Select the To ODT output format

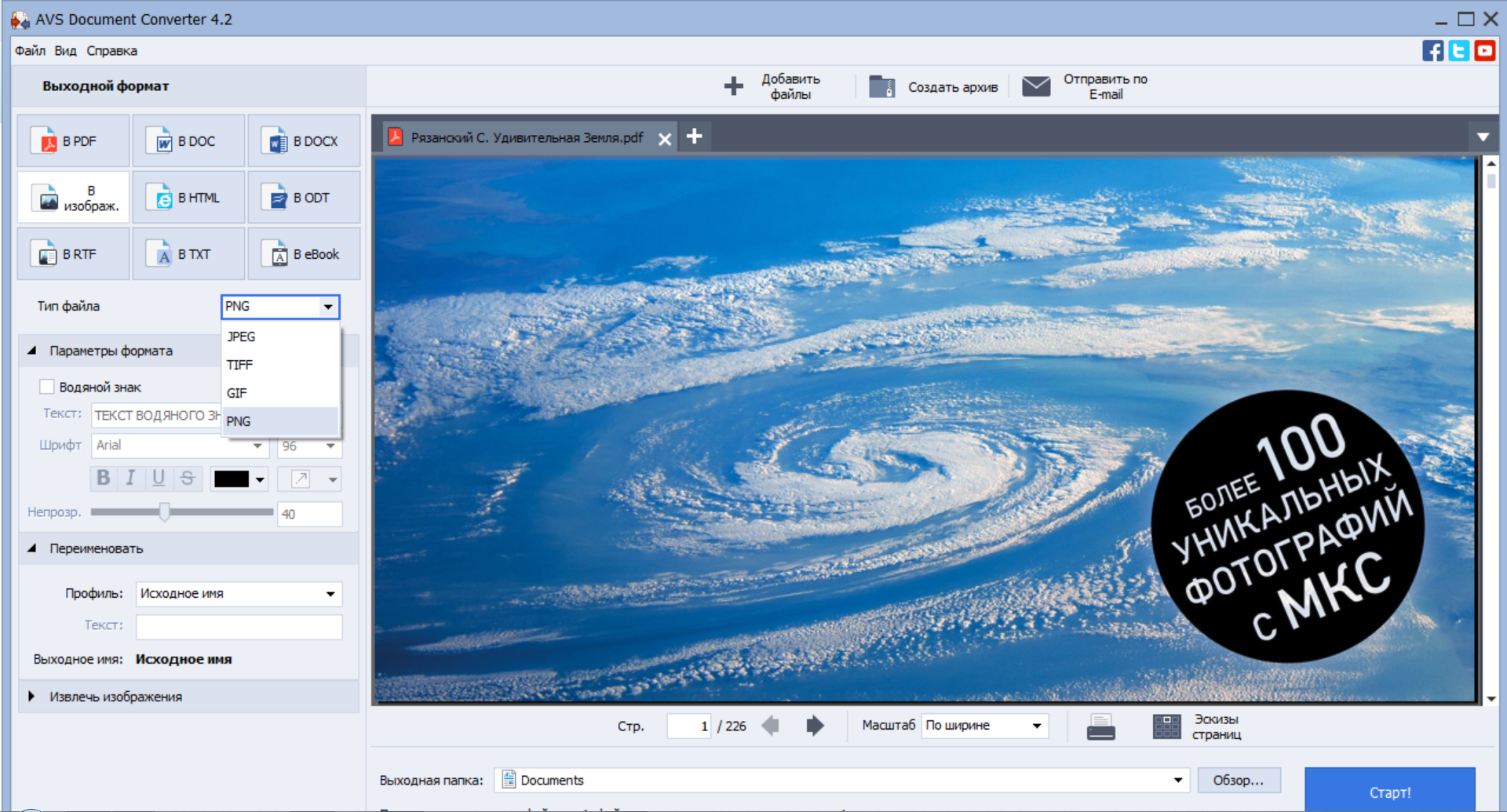tap(304, 198)
